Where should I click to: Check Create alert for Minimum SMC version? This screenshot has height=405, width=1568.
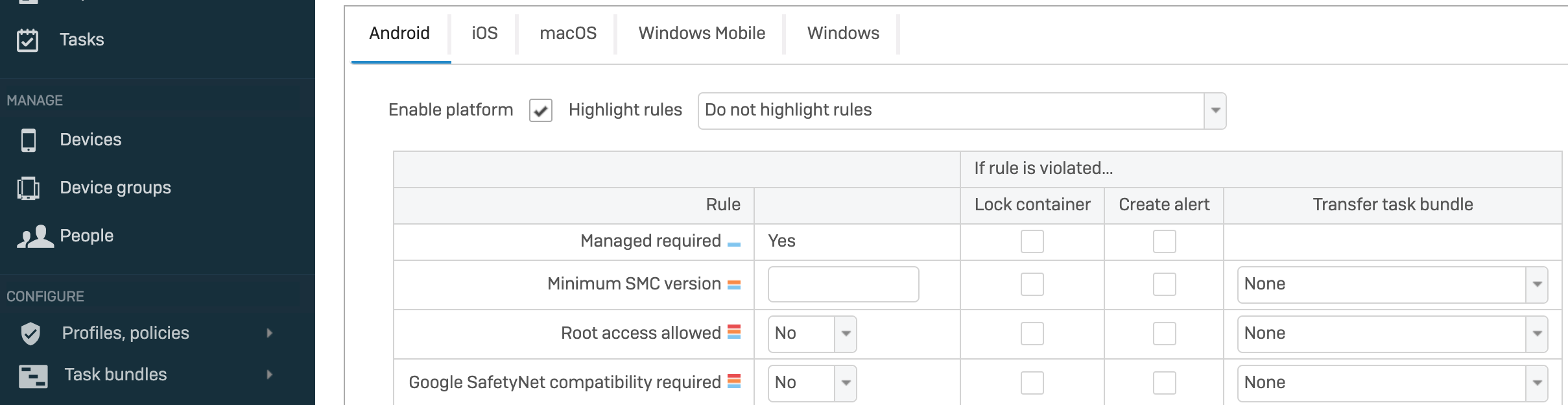[1165, 284]
